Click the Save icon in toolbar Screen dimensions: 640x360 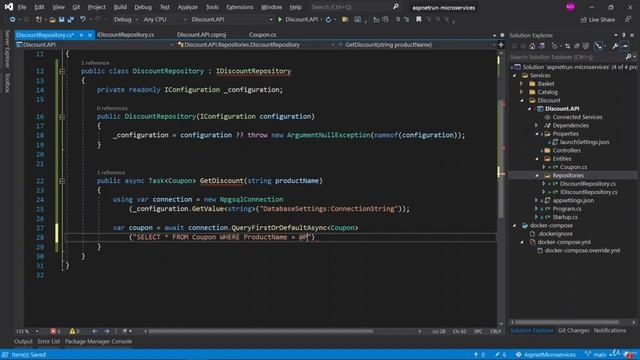62,19
